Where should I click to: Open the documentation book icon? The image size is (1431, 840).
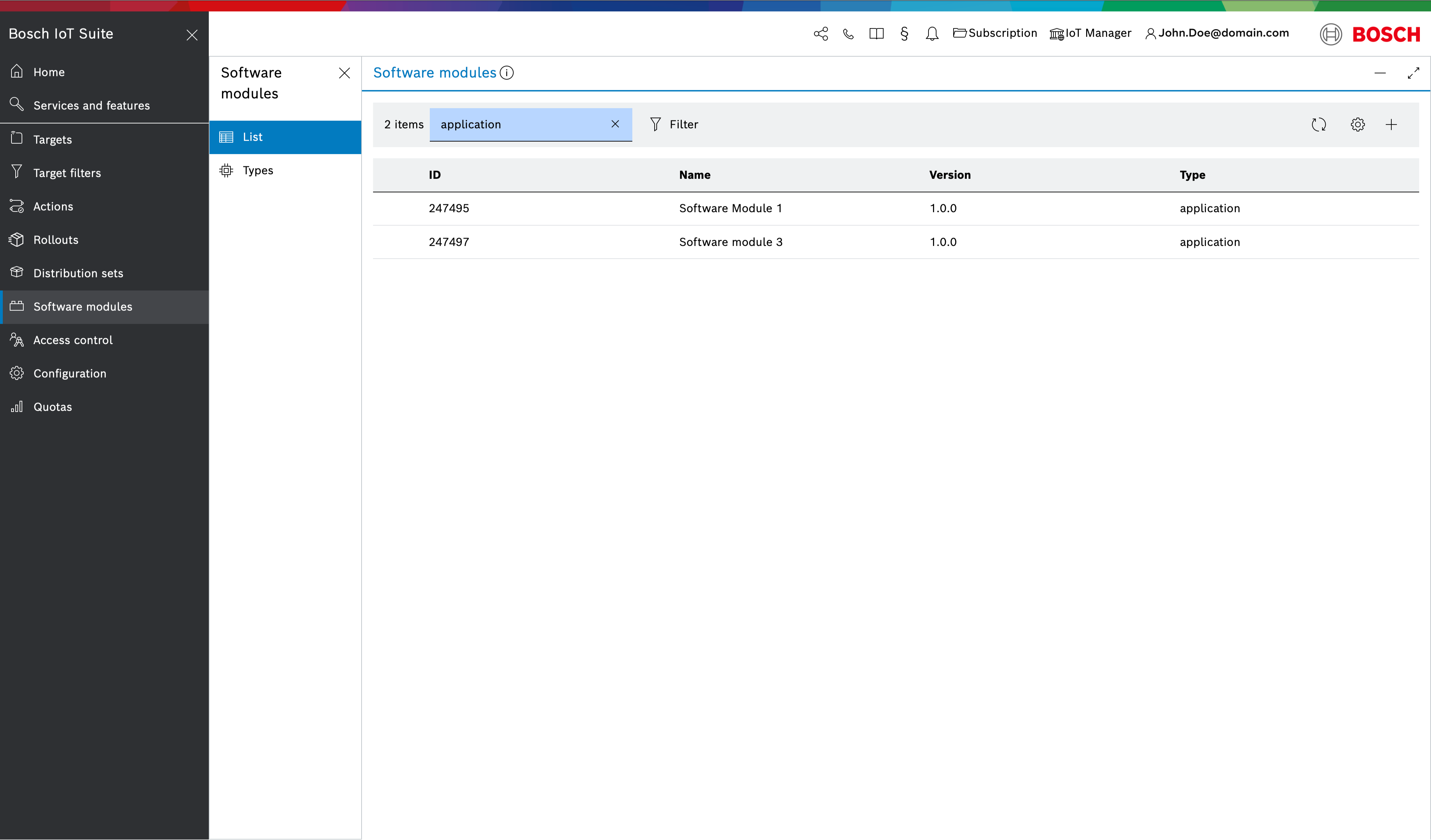point(876,33)
